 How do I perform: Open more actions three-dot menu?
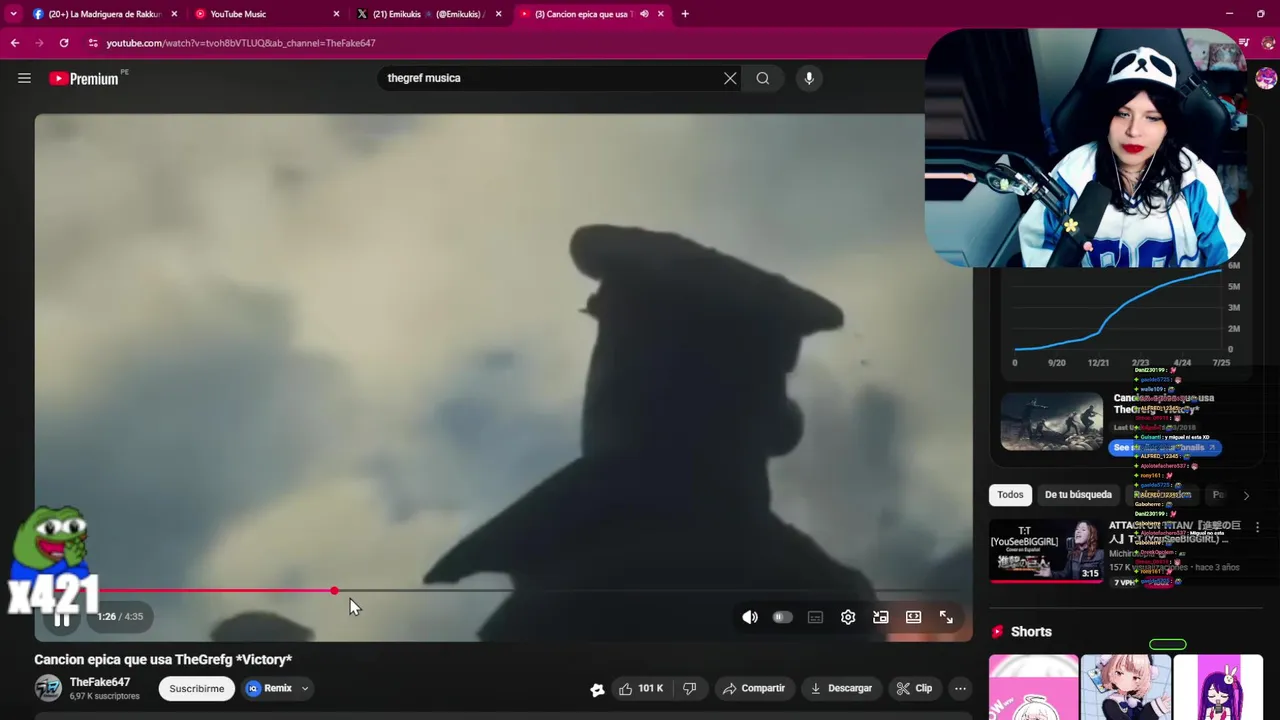960,688
